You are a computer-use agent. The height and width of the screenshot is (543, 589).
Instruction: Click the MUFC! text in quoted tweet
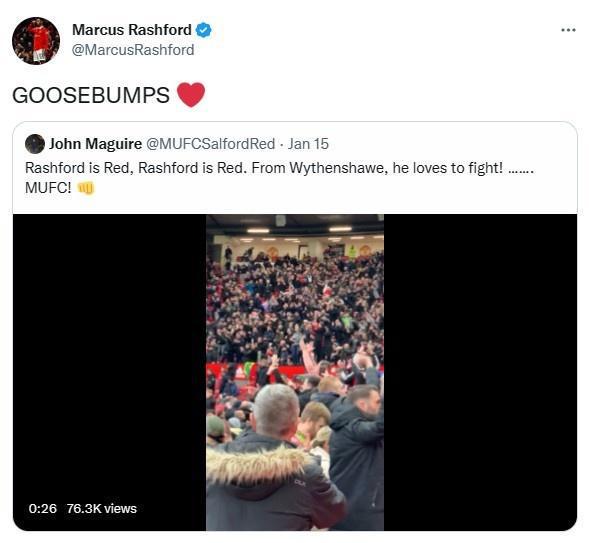(48, 187)
